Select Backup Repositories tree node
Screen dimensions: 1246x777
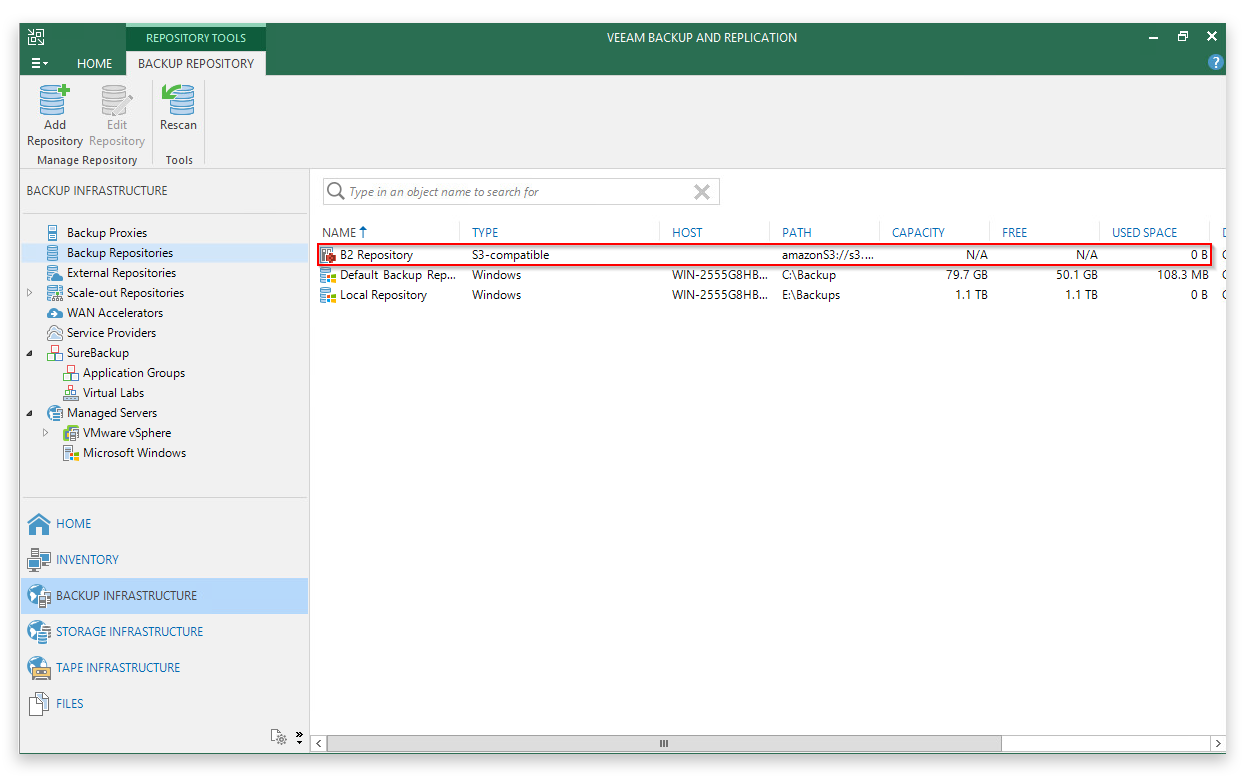(x=120, y=253)
